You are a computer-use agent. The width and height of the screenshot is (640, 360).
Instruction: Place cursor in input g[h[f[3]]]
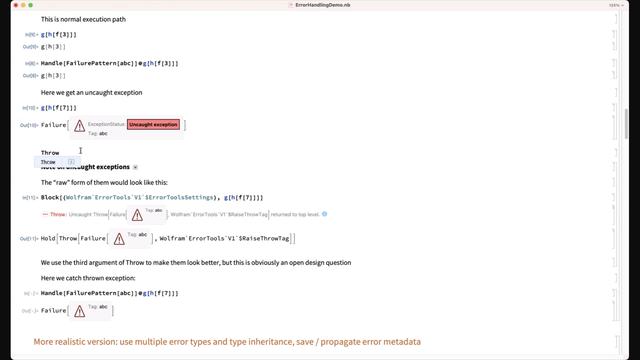pyautogui.click(x=59, y=35)
